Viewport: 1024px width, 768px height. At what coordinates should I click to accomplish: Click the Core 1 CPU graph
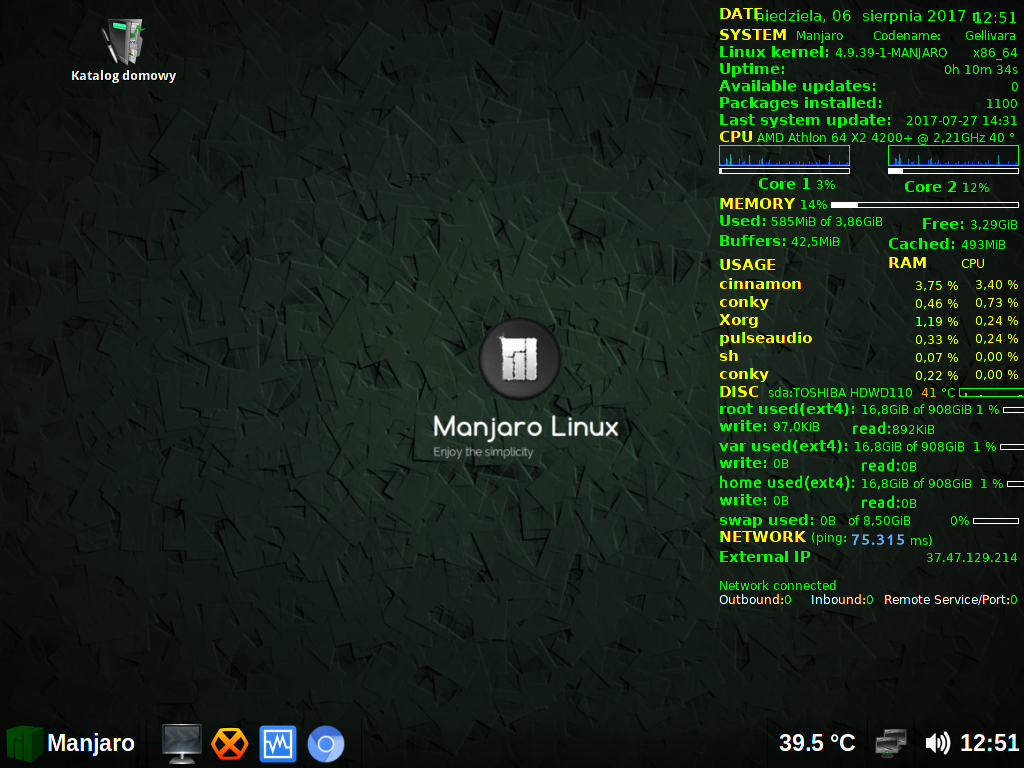(x=784, y=155)
